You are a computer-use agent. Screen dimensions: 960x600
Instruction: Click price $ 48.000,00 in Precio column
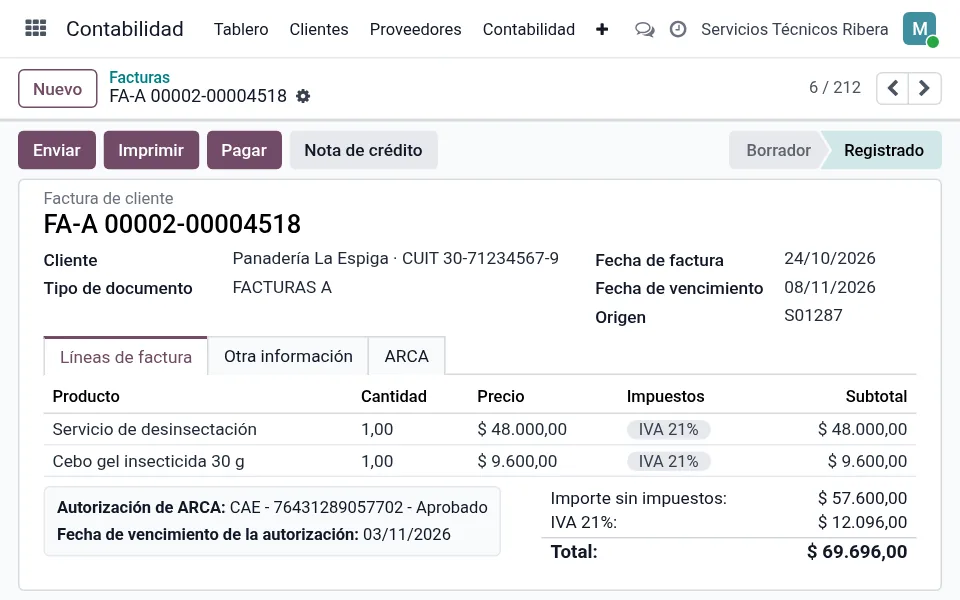(522, 429)
